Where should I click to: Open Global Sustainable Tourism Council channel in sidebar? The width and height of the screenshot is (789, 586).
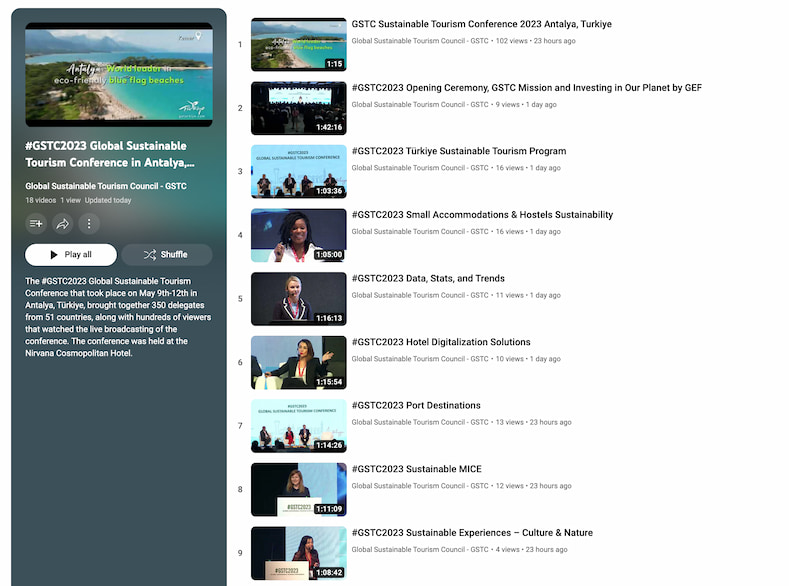click(x=106, y=186)
